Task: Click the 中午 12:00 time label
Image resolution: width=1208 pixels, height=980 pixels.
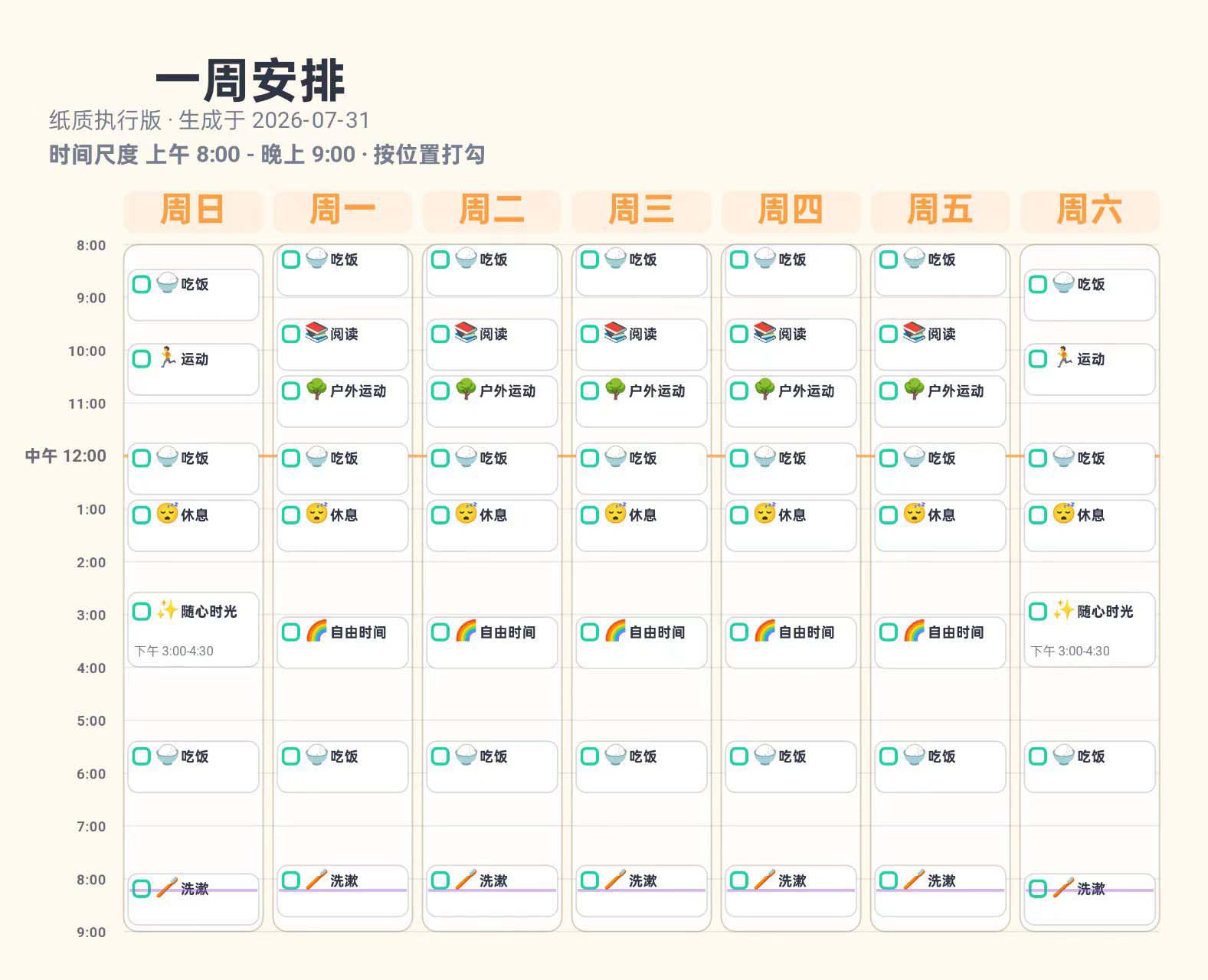Action: tap(66, 456)
